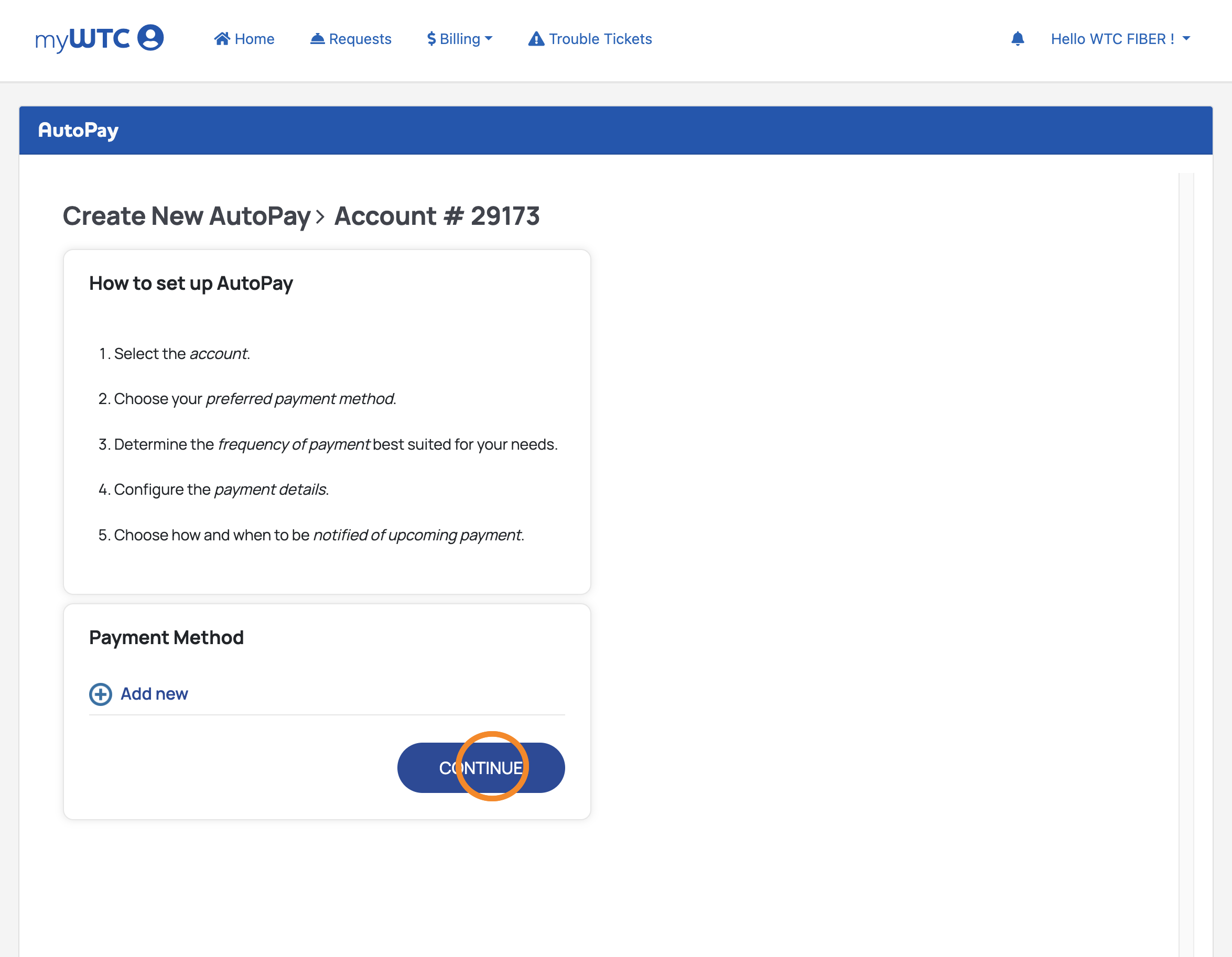This screenshot has height=957, width=1232.
Task: Click the house icon next to Home
Action: 222,38
